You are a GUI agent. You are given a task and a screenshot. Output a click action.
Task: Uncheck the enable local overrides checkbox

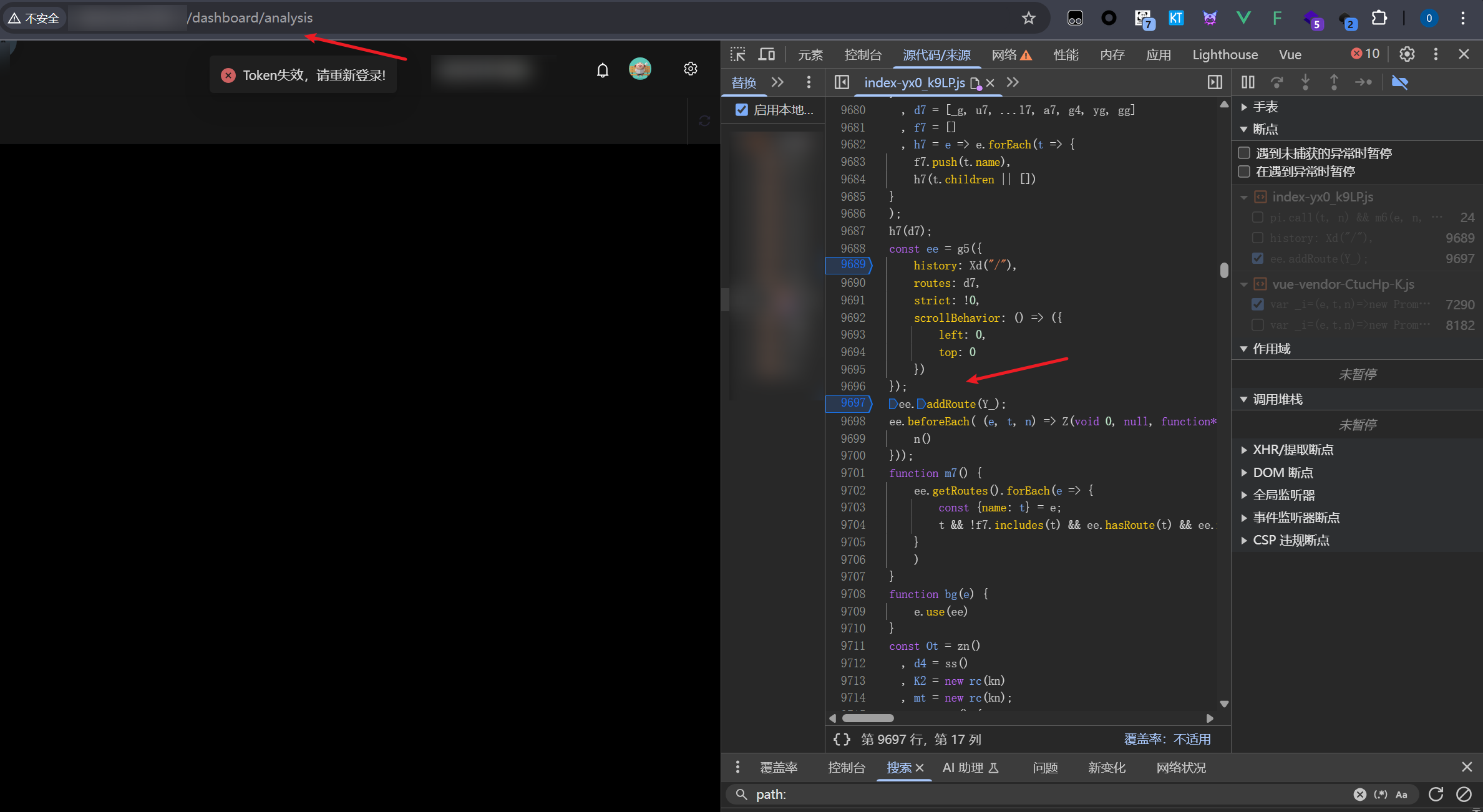pos(741,110)
